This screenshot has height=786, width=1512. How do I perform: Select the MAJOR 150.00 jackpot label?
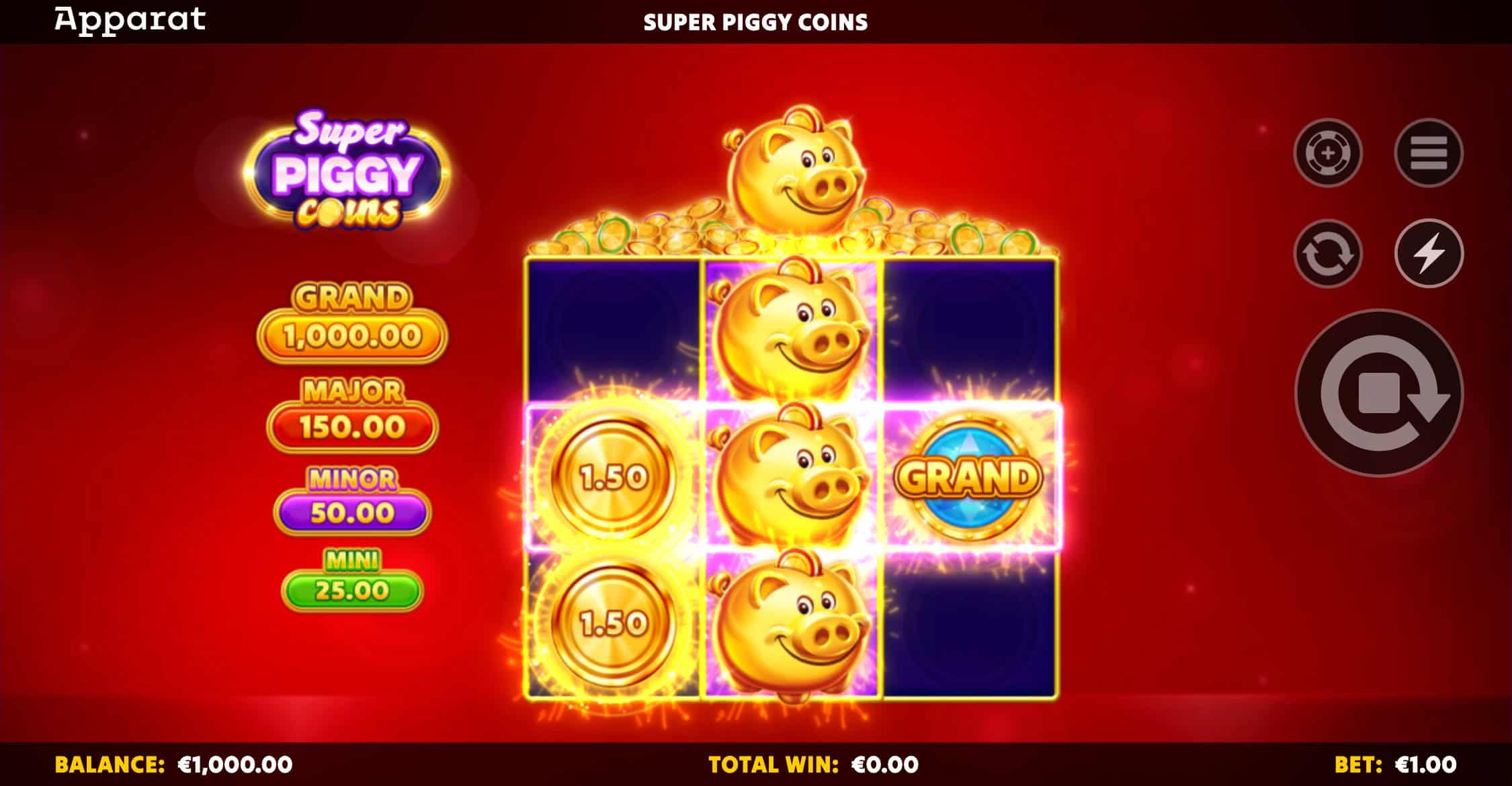352,414
